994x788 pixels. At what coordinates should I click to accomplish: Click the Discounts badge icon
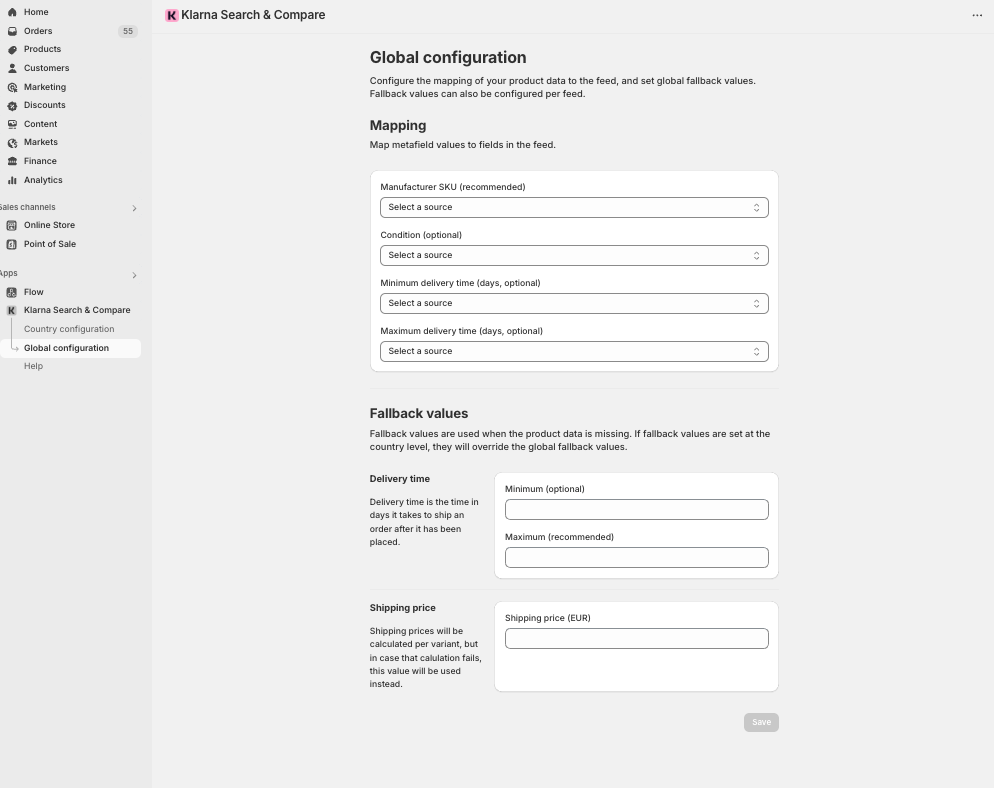12,105
